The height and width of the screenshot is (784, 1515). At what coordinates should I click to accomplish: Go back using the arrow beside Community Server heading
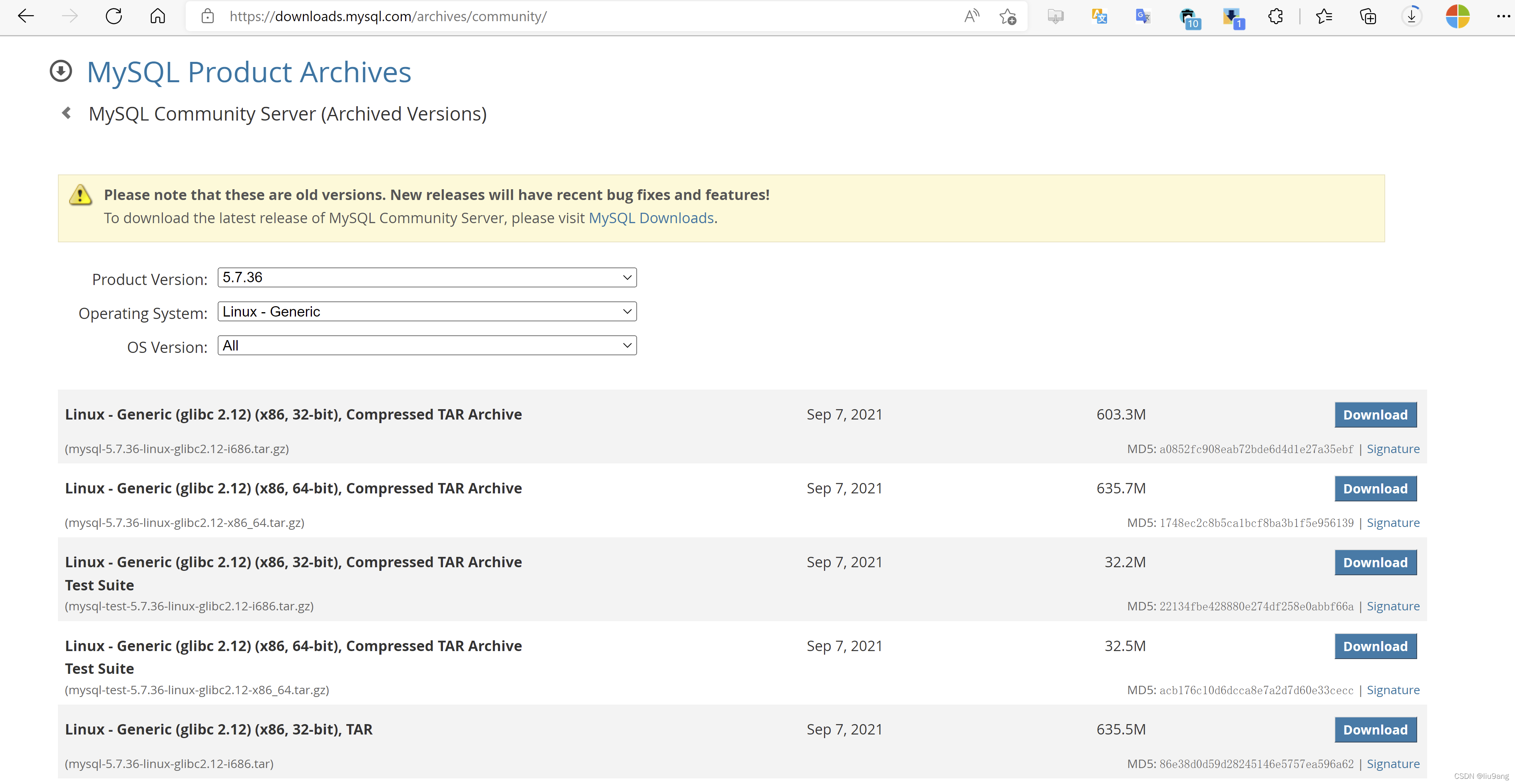[x=66, y=113]
